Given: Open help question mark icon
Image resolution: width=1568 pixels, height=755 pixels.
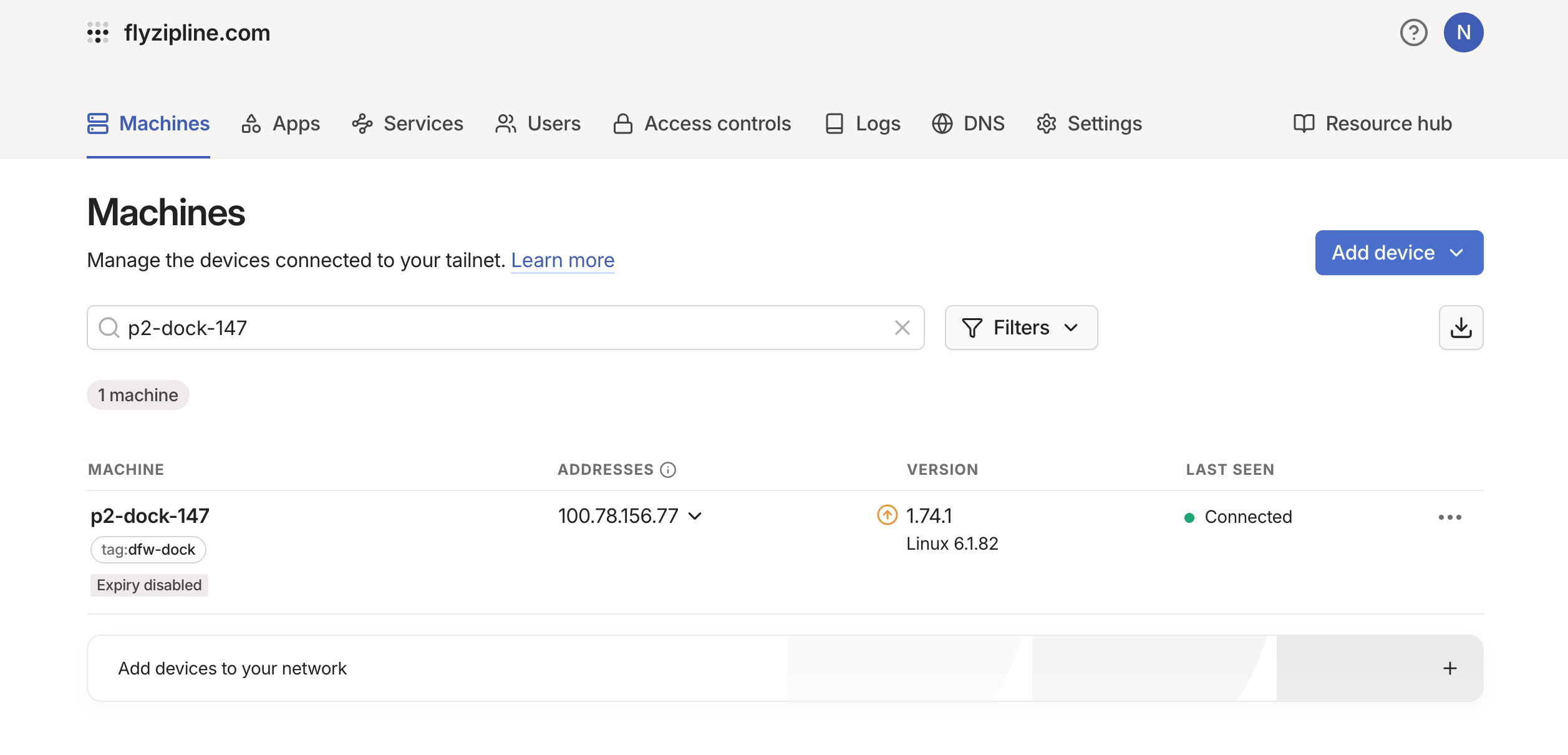Looking at the screenshot, I should pos(1413,32).
